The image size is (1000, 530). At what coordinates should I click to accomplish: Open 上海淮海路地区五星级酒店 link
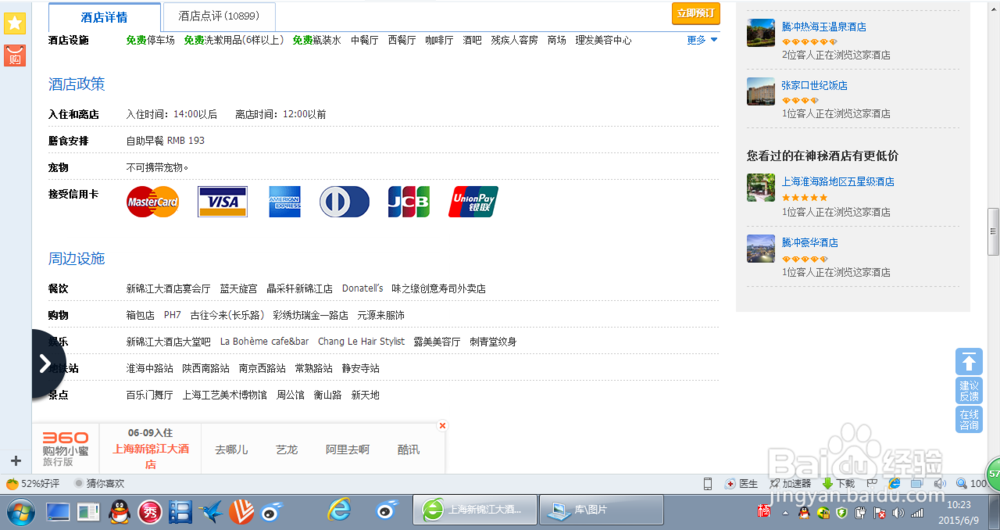pyautogui.click(x=838, y=182)
